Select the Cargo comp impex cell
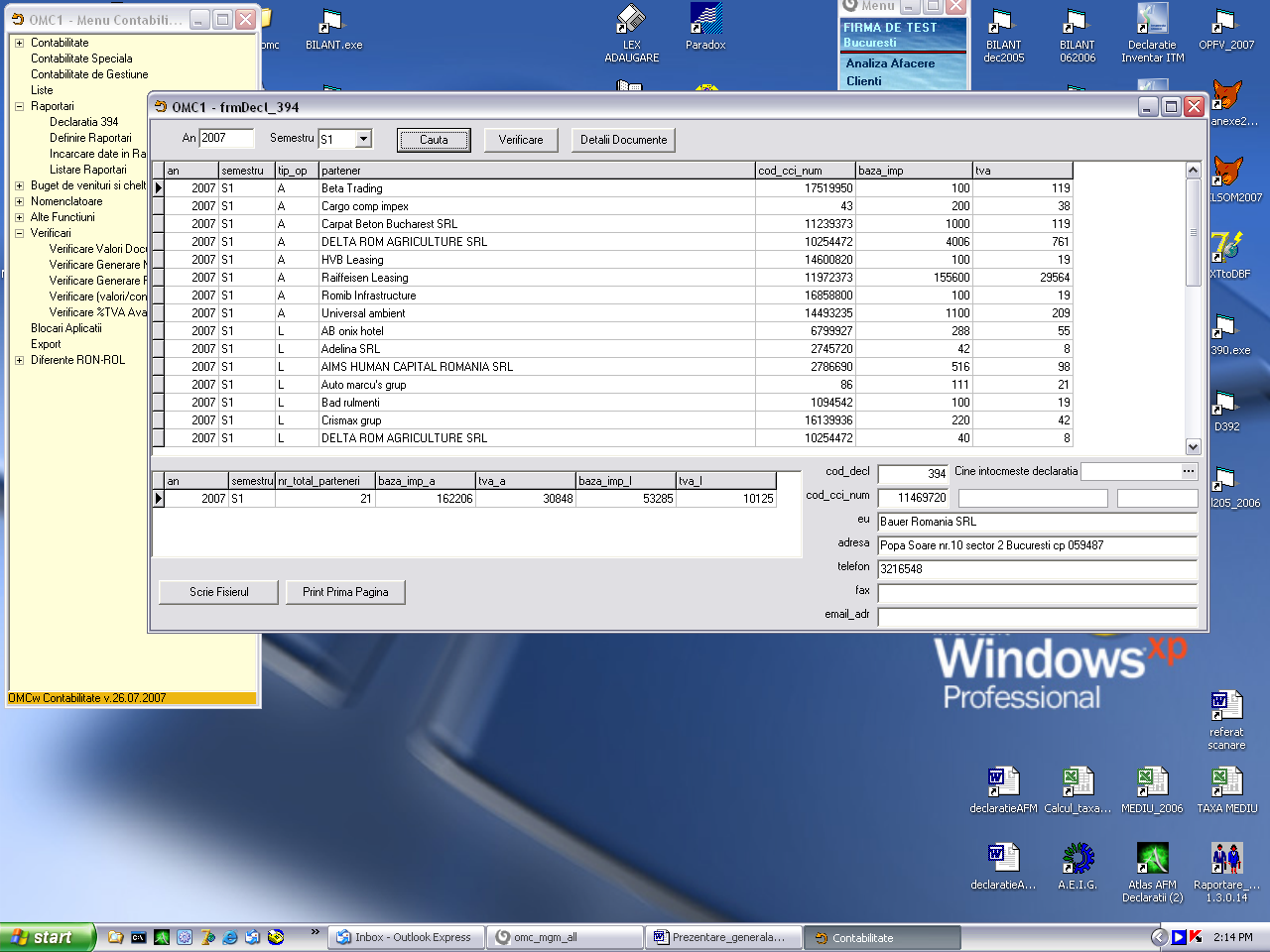This screenshot has height=952, width=1270. pos(536,206)
